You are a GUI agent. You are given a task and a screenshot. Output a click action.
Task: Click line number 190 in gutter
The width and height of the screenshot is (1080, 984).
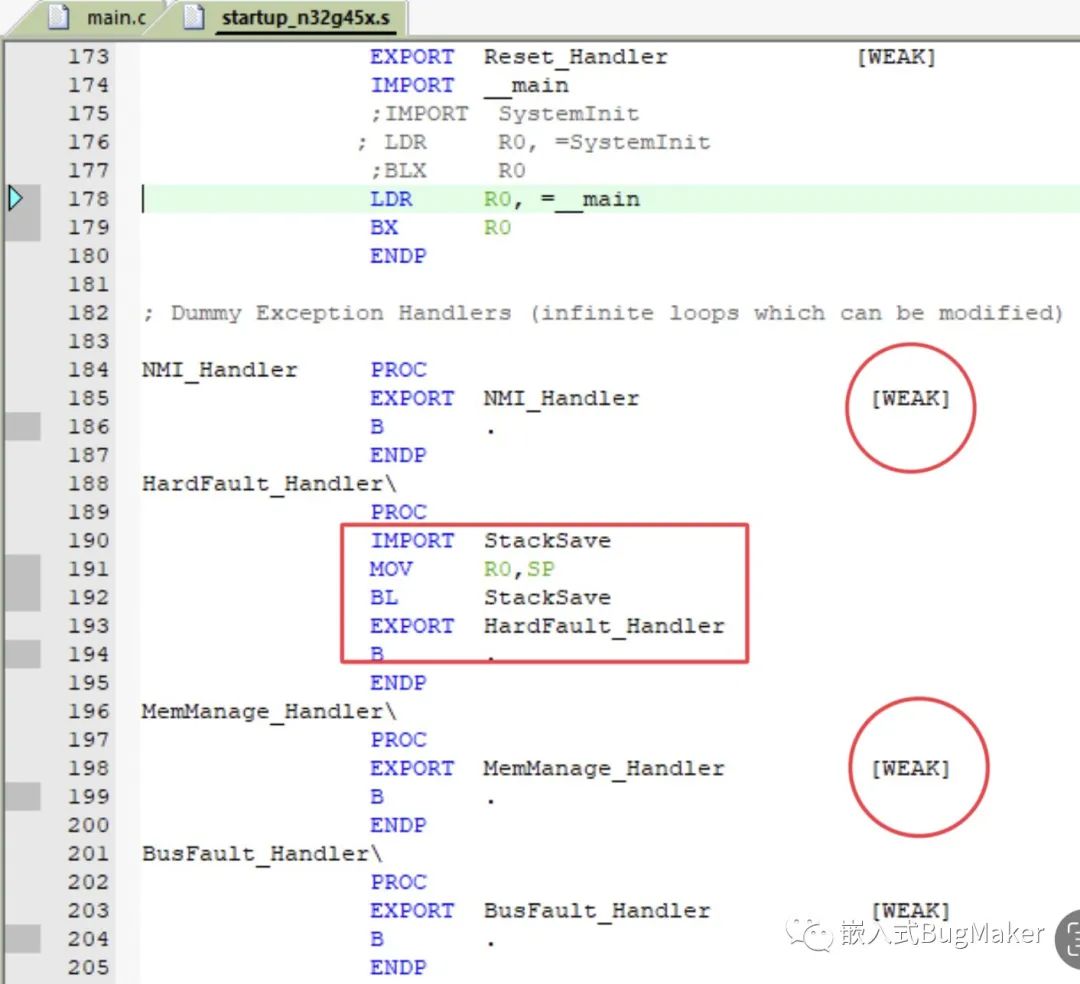click(88, 541)
